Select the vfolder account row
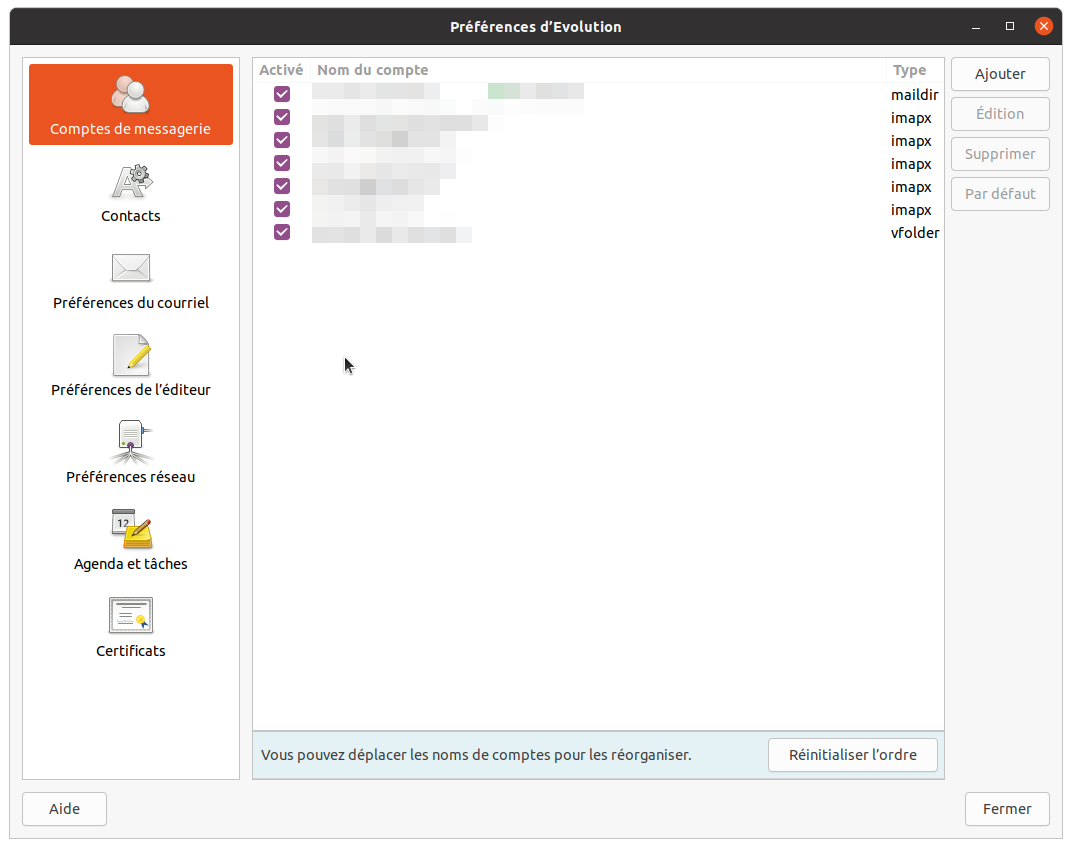This screenshot has width=1072, height=848. tap(600, 233)
